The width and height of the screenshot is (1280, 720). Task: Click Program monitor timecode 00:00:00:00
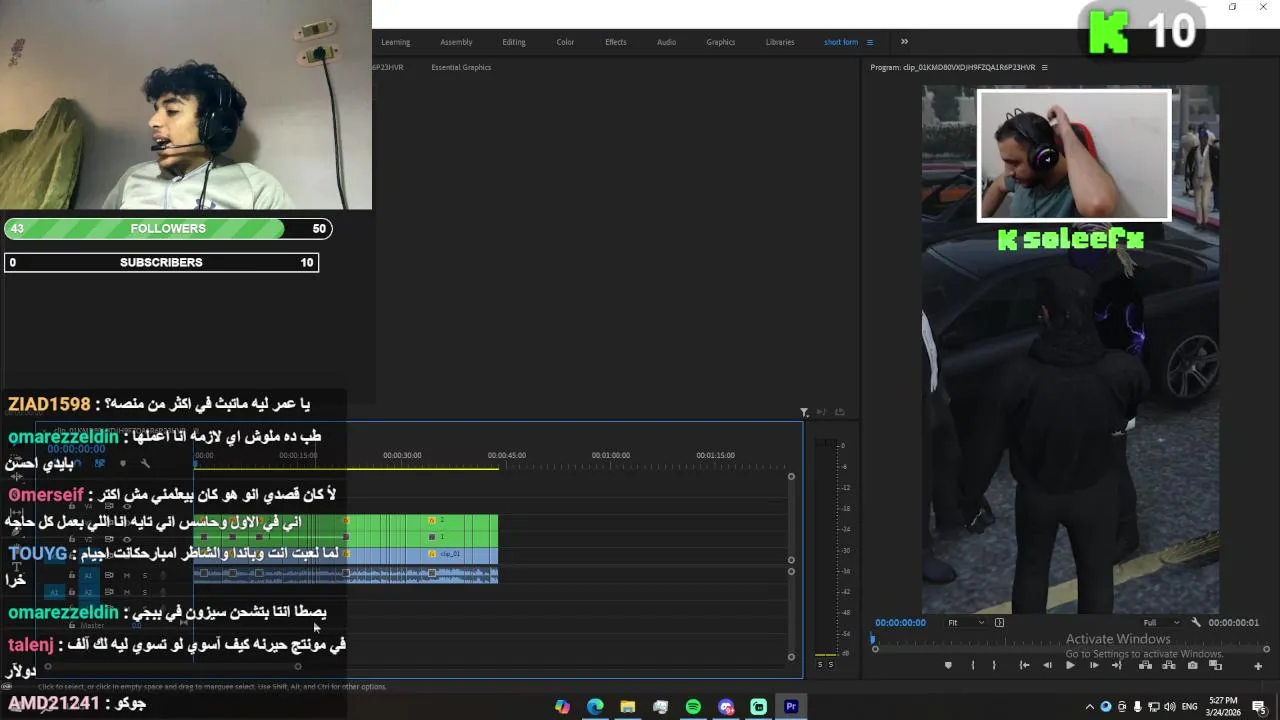[900, 622]
